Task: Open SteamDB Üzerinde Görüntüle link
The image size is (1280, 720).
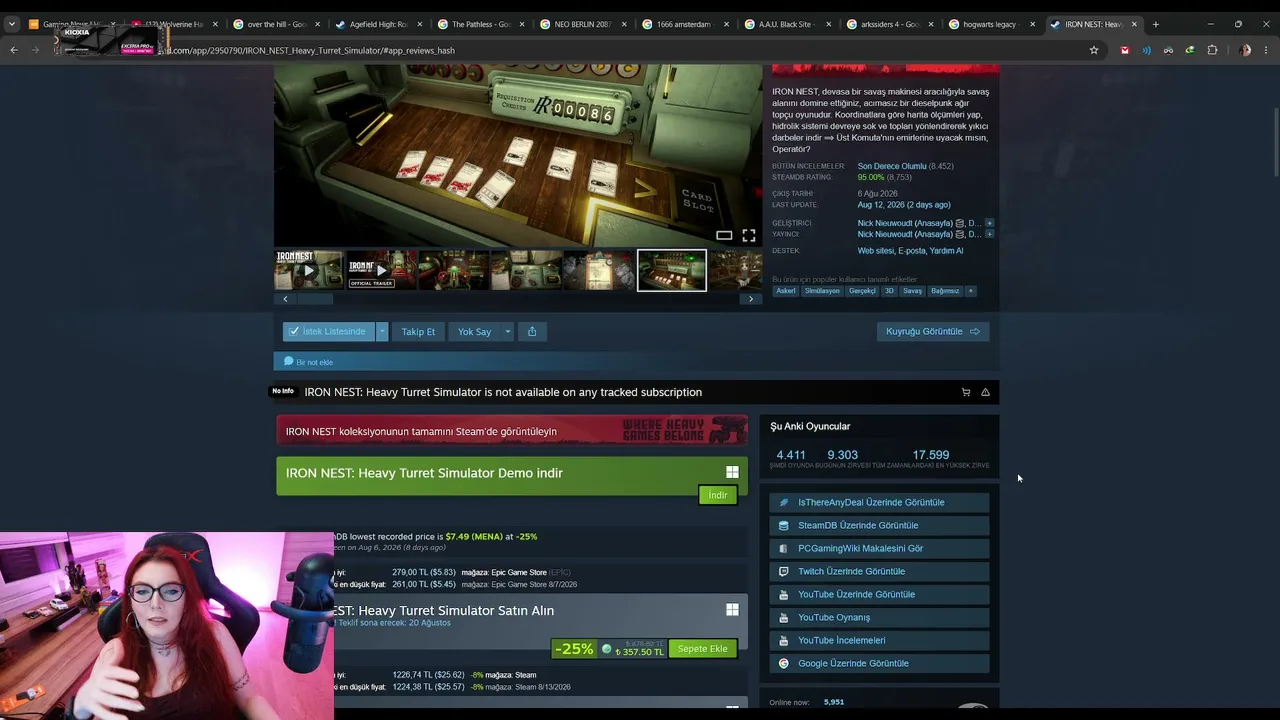Action: pyautogui.click(x=879, y=525)
